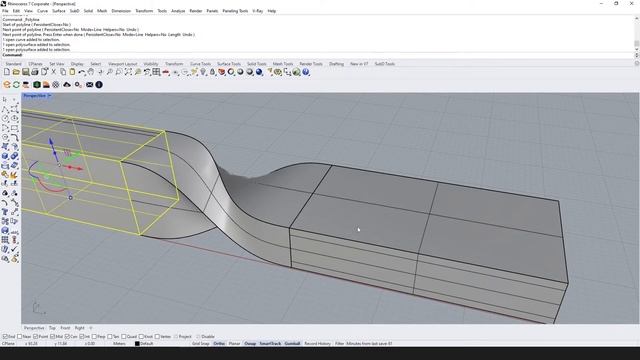Open the SubD menu
Screen dimensions: 640x360
(74, 11)
